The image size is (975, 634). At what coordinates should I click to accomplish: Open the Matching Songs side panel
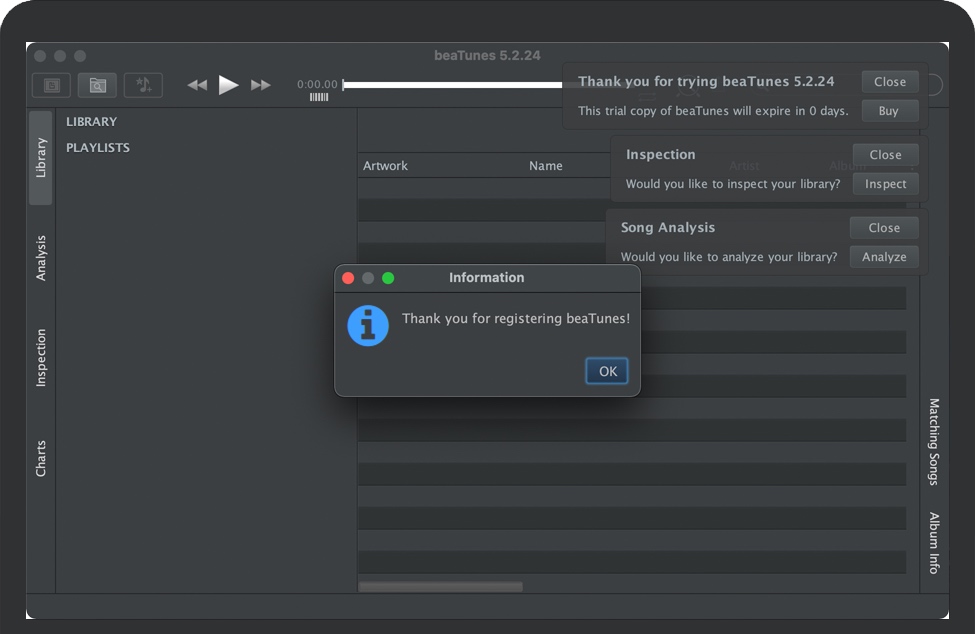(x=933, y=441)
